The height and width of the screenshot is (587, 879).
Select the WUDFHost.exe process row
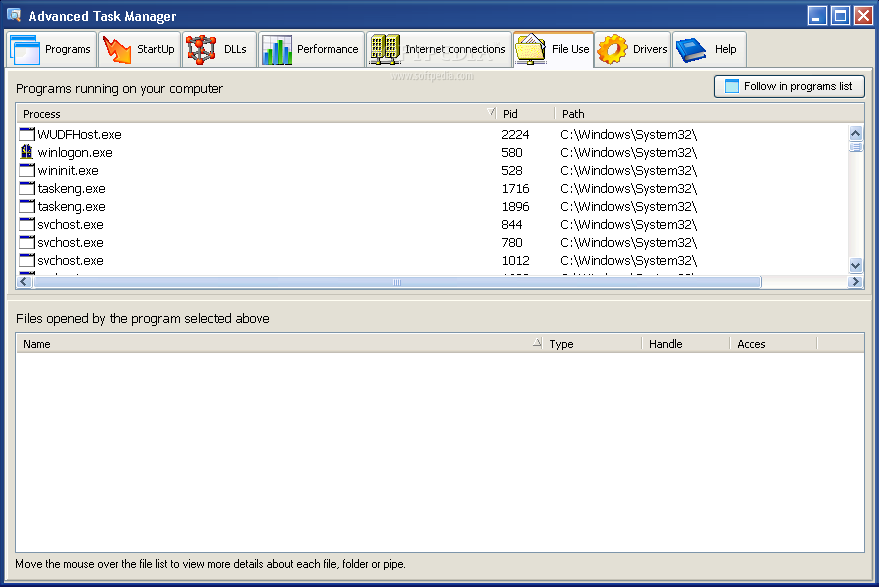pos(433,134)
